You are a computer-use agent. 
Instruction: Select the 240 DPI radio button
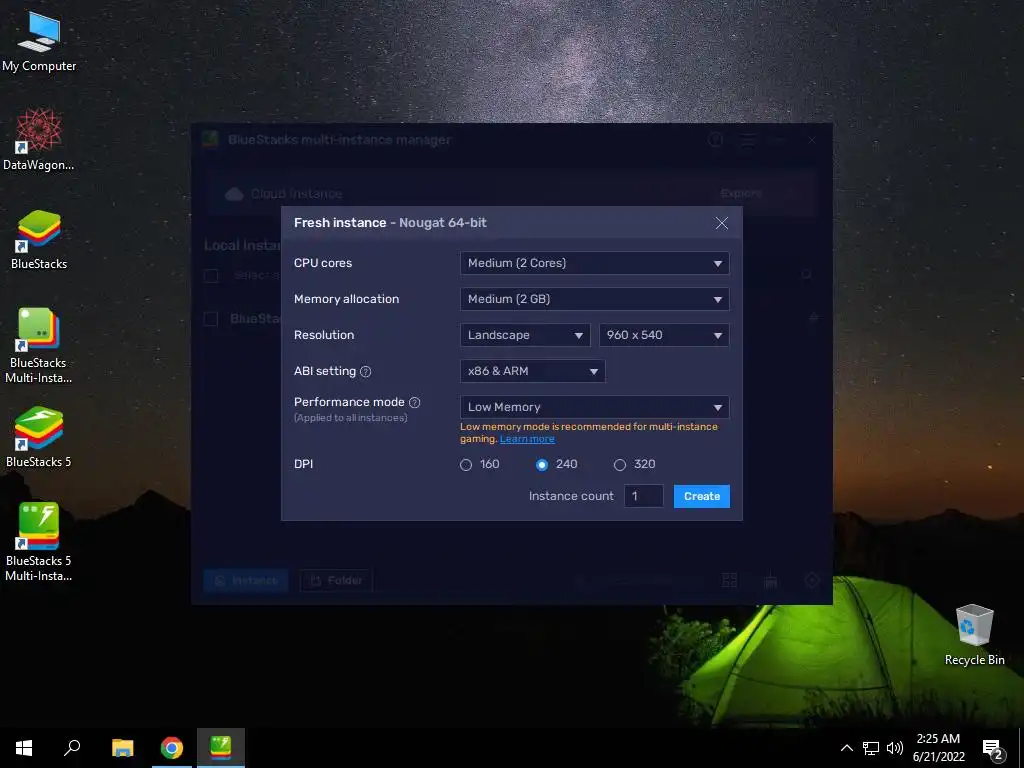coord(541,465)
